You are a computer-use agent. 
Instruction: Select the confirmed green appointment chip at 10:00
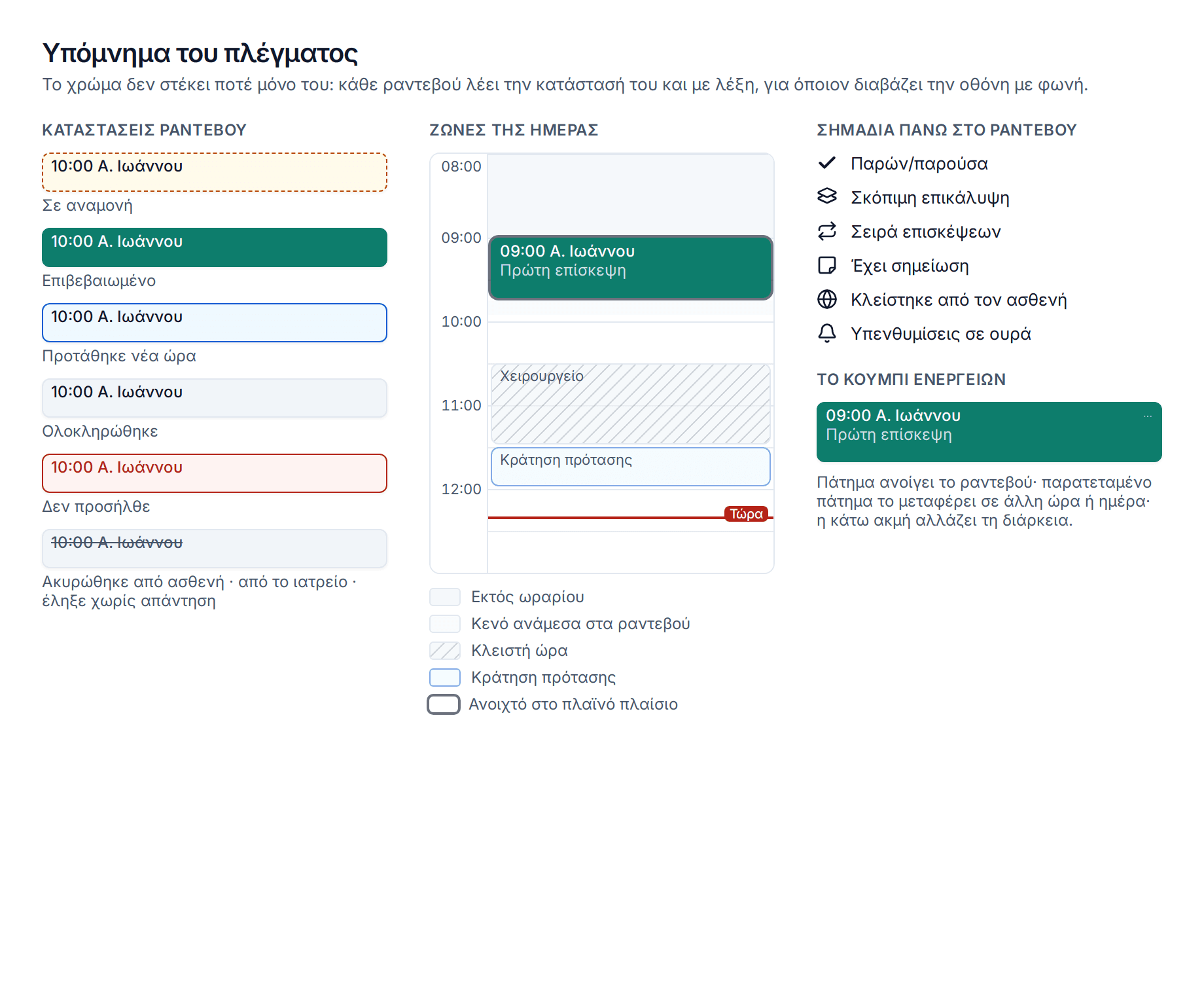point(215,247)
